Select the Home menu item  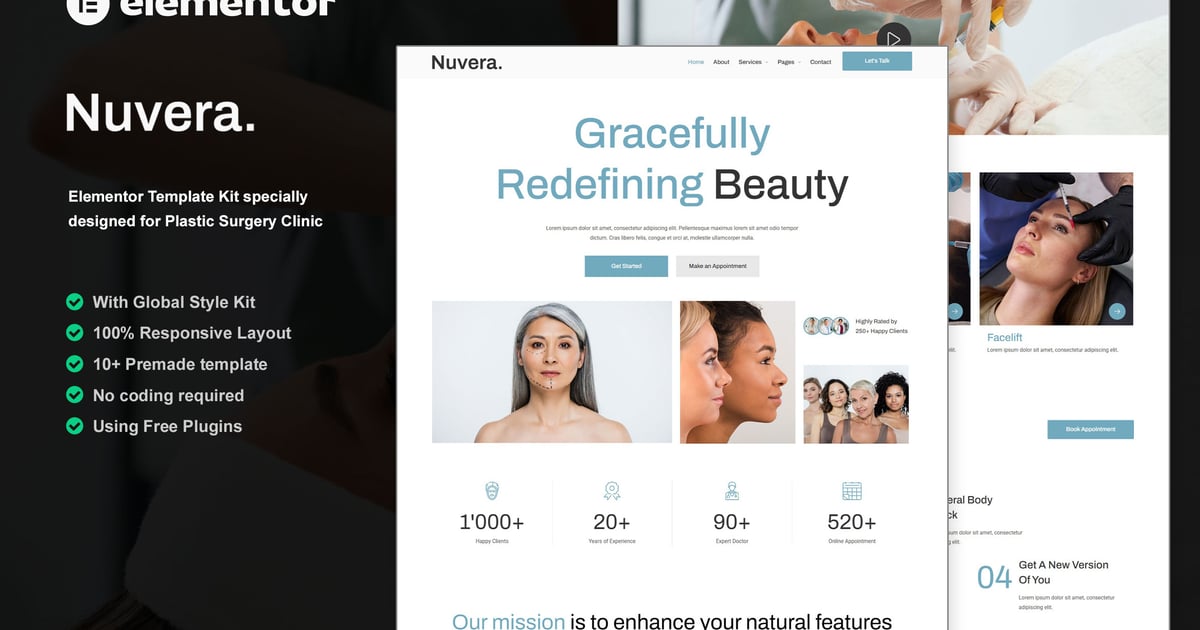[696, 62]
